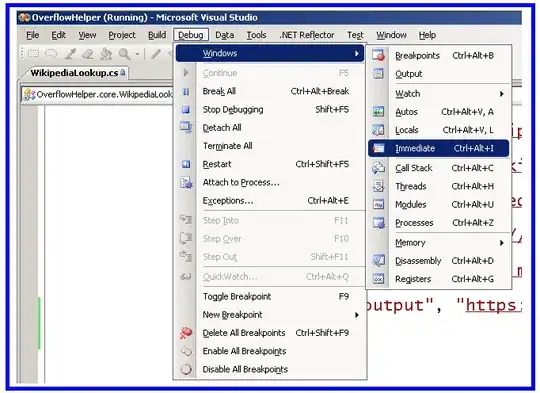Open the Autos window

point(438,112)
